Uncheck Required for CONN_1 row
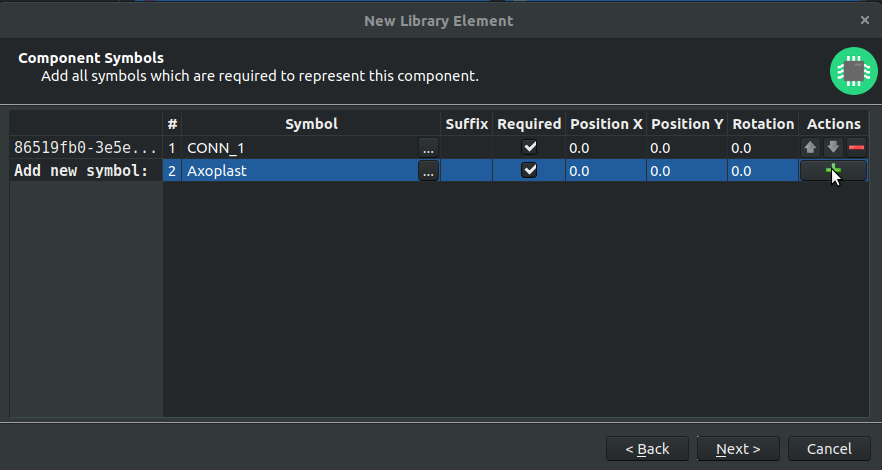This screenshot has height=470, width=882. 529,147
